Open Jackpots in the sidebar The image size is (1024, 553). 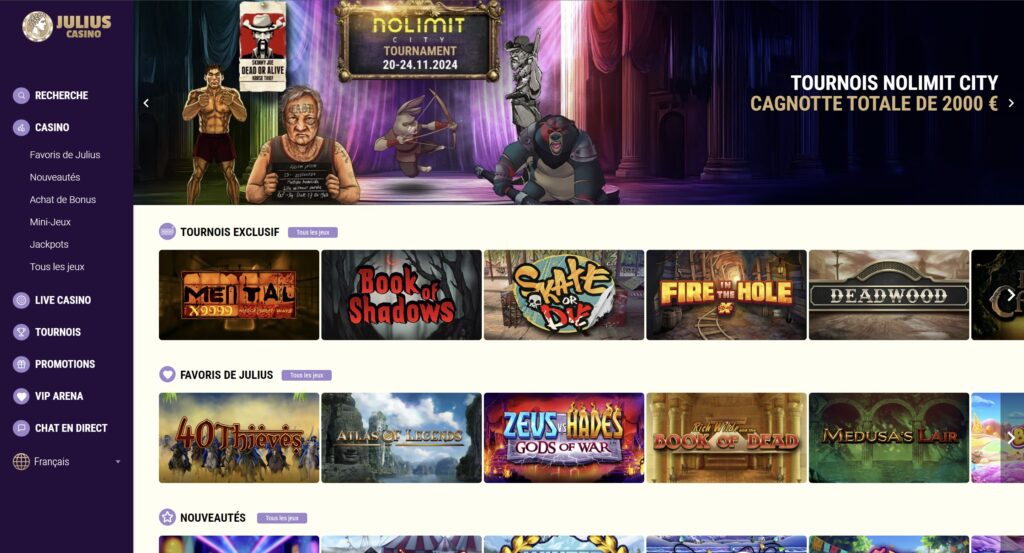[x=49, y=244]
